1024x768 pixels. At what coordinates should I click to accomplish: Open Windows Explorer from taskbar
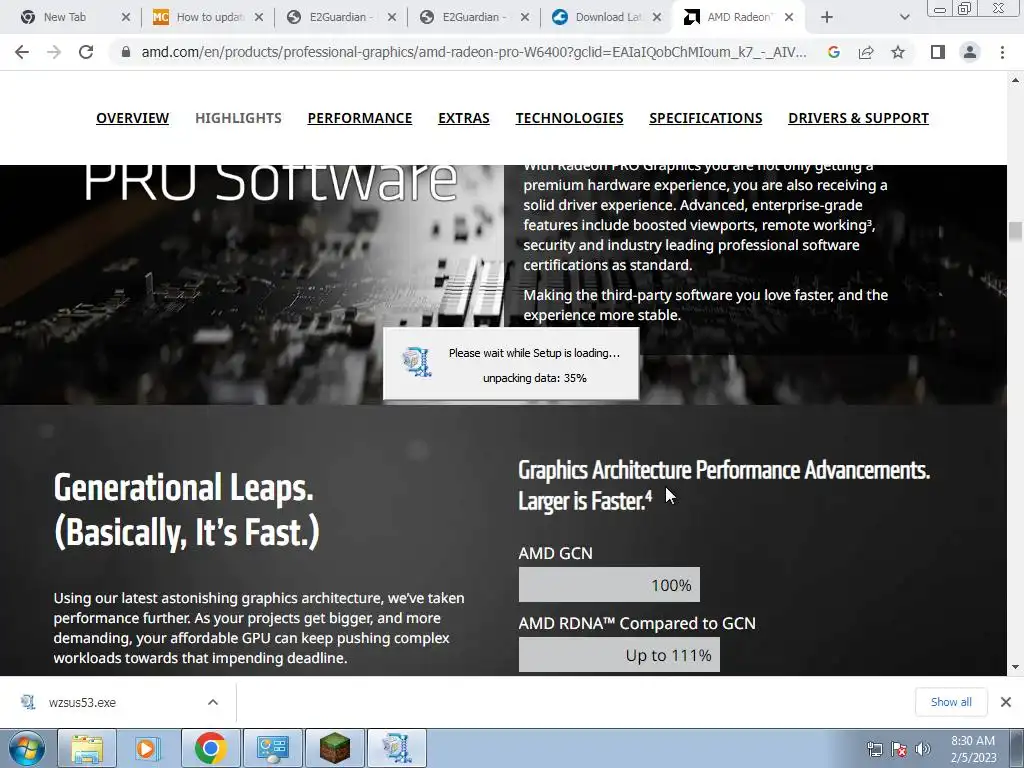[87, 748]
